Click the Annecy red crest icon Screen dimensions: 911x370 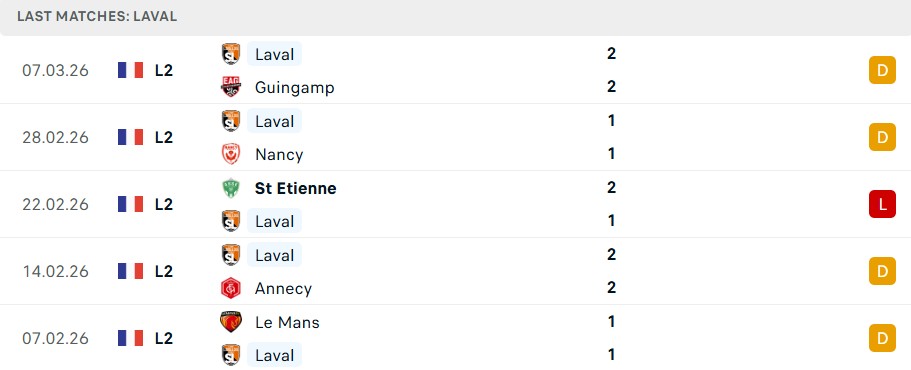231,288
